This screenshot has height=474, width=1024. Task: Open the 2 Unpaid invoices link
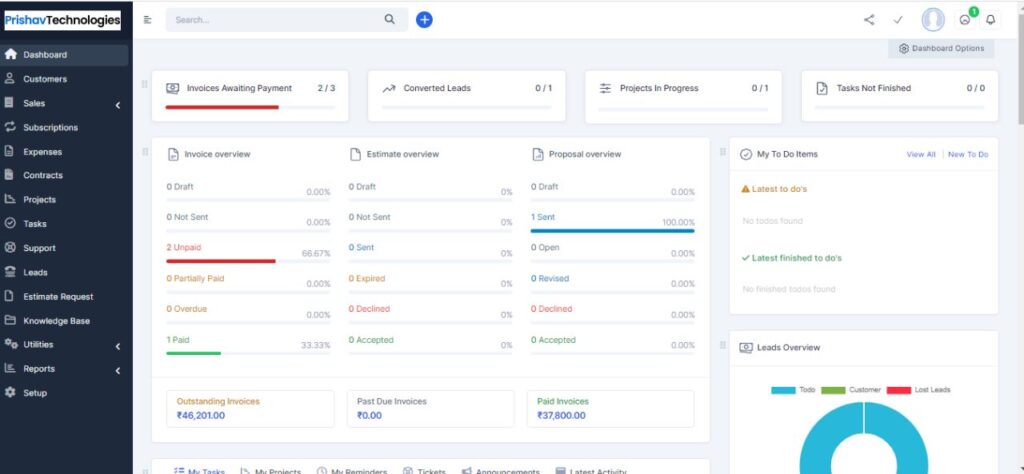click(x=184, y=247)
